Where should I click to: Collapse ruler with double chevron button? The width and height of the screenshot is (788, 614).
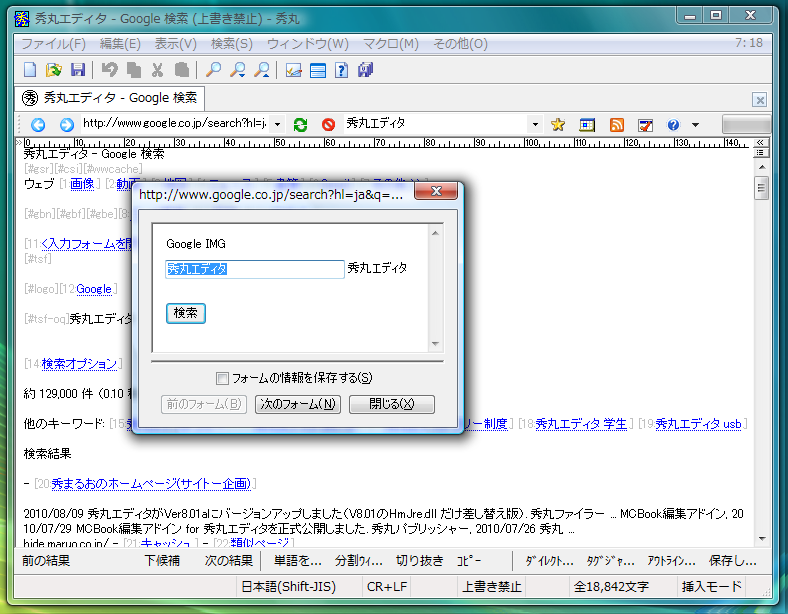coord(760,142)
